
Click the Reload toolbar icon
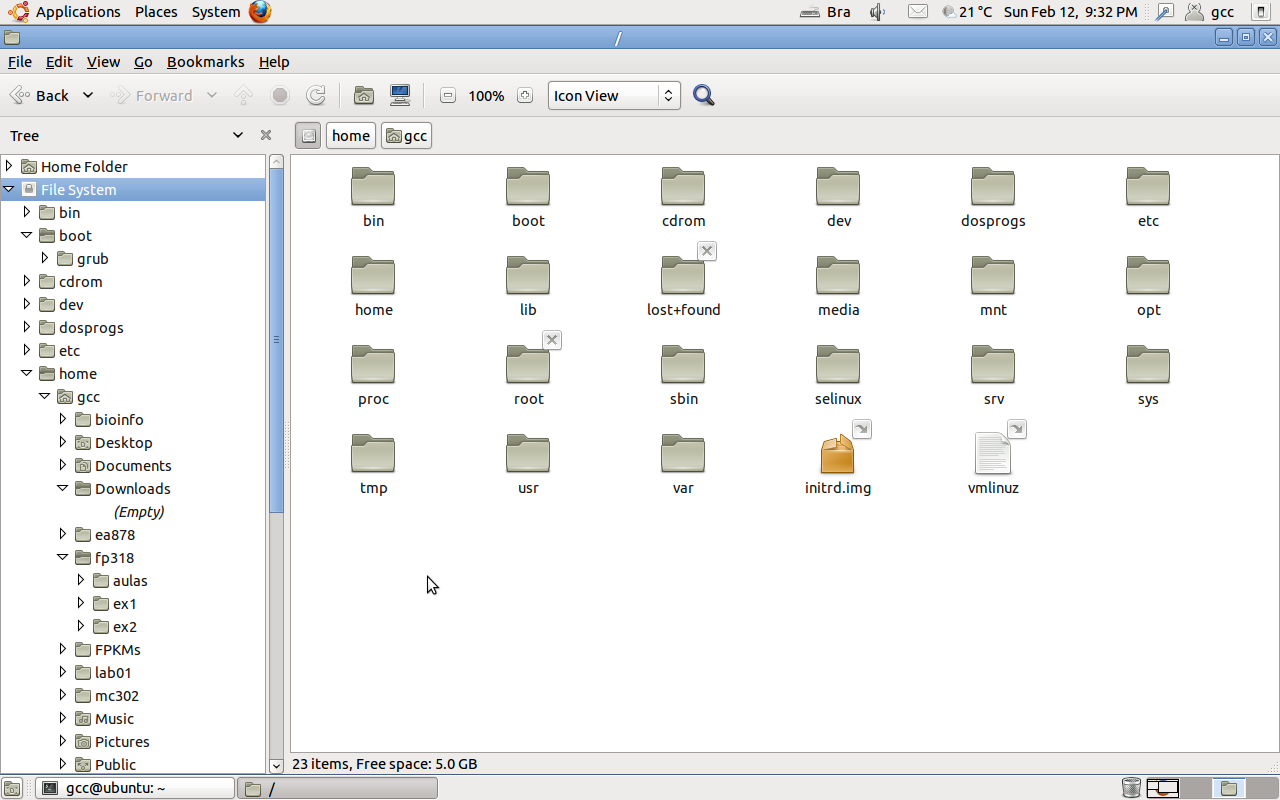pyautogui.click(x=316, y=96)
